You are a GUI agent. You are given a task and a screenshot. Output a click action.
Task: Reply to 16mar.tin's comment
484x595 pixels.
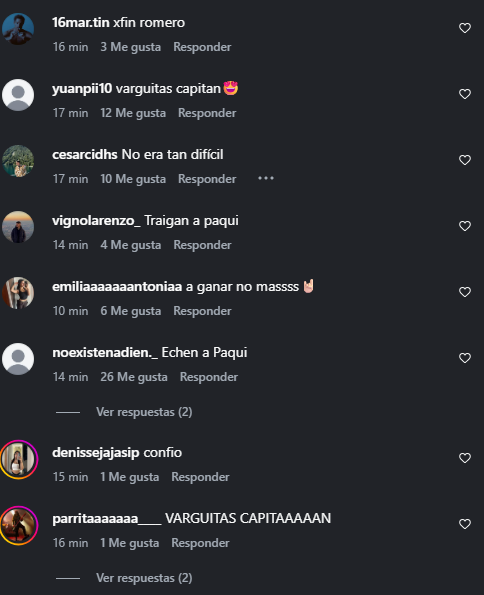coord(202,47)
